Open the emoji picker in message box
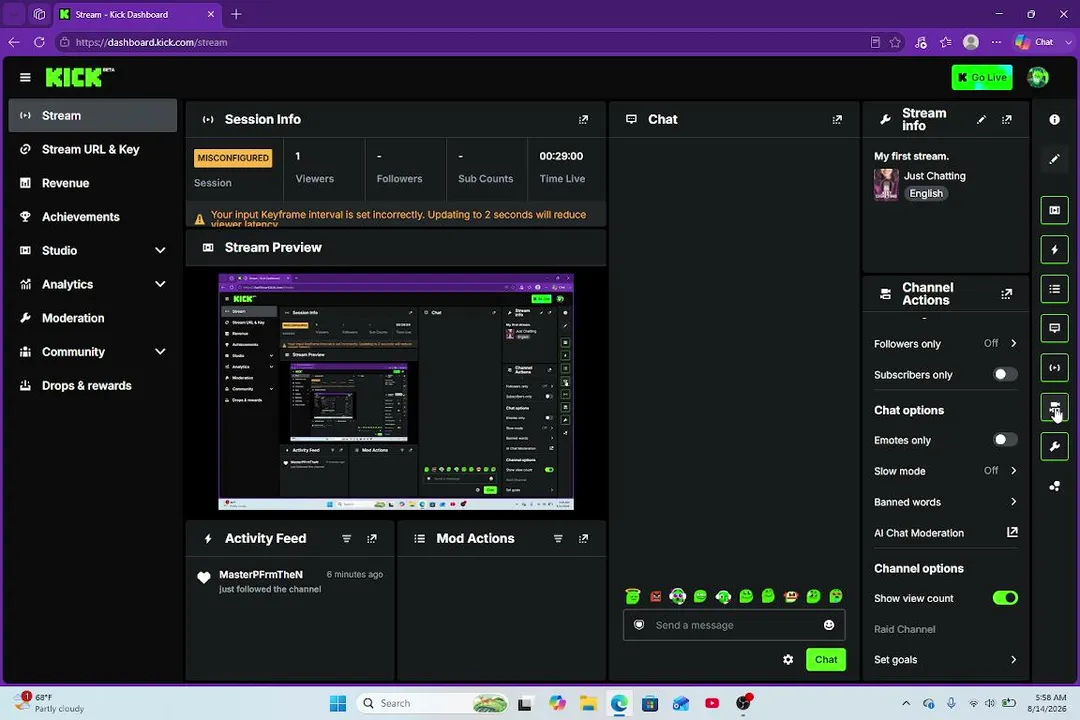1080x720 pixels. (829, 625)
